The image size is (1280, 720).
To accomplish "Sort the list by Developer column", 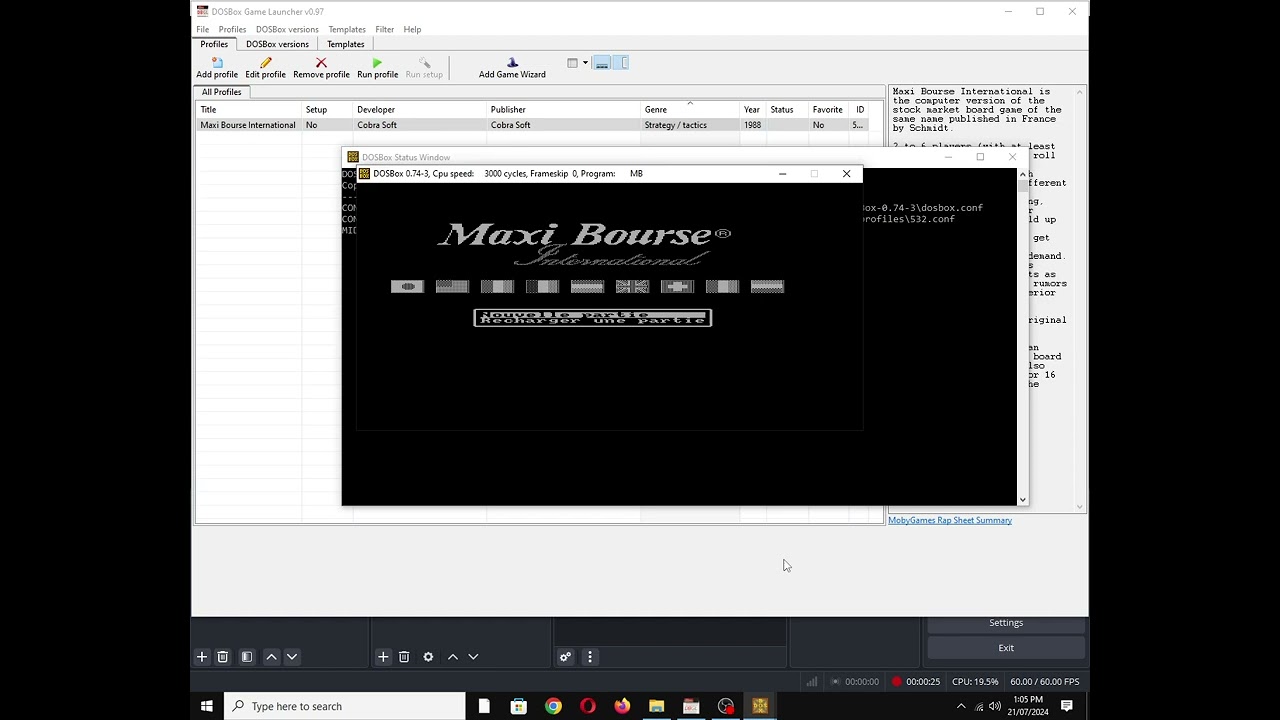I will click(x=420, y=110).
